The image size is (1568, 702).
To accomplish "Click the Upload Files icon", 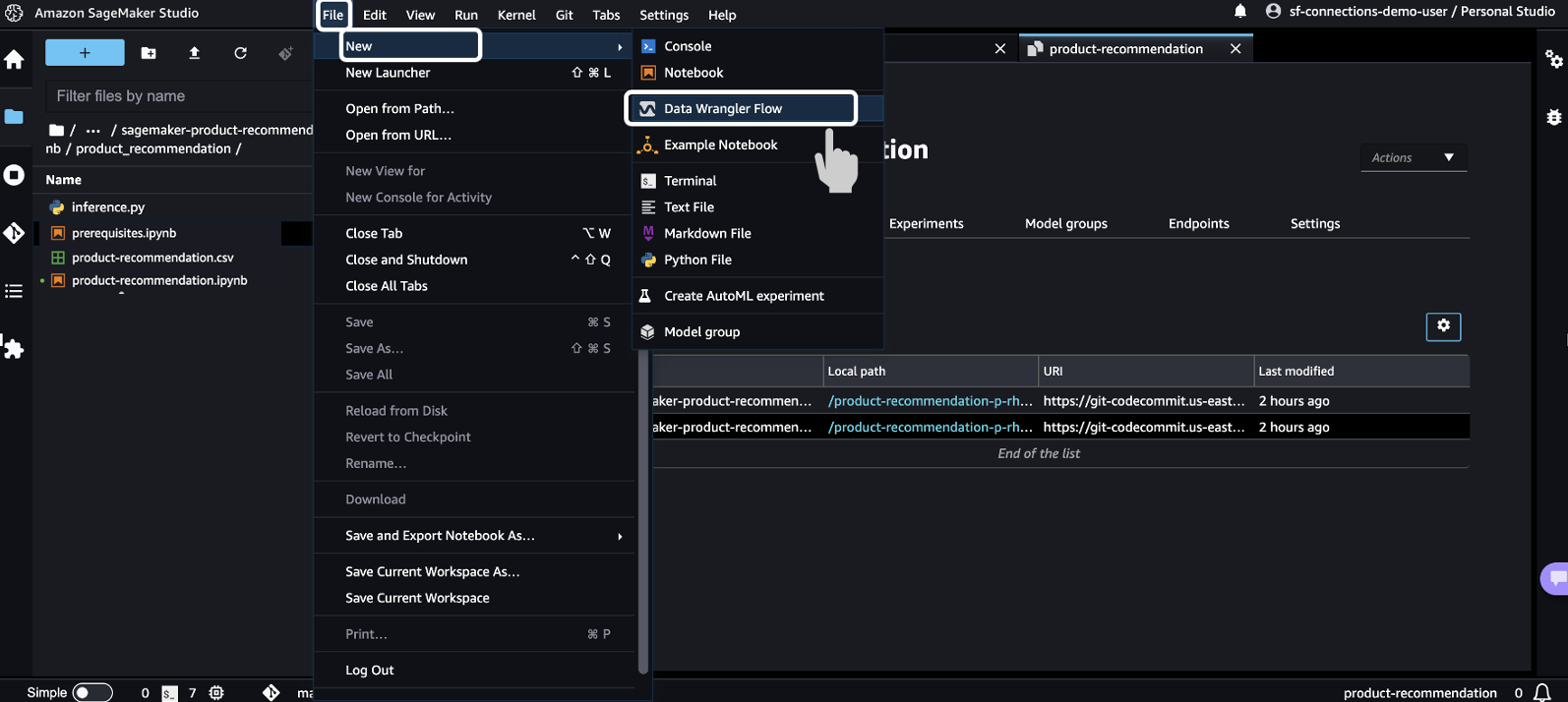I will pos(194,53).
